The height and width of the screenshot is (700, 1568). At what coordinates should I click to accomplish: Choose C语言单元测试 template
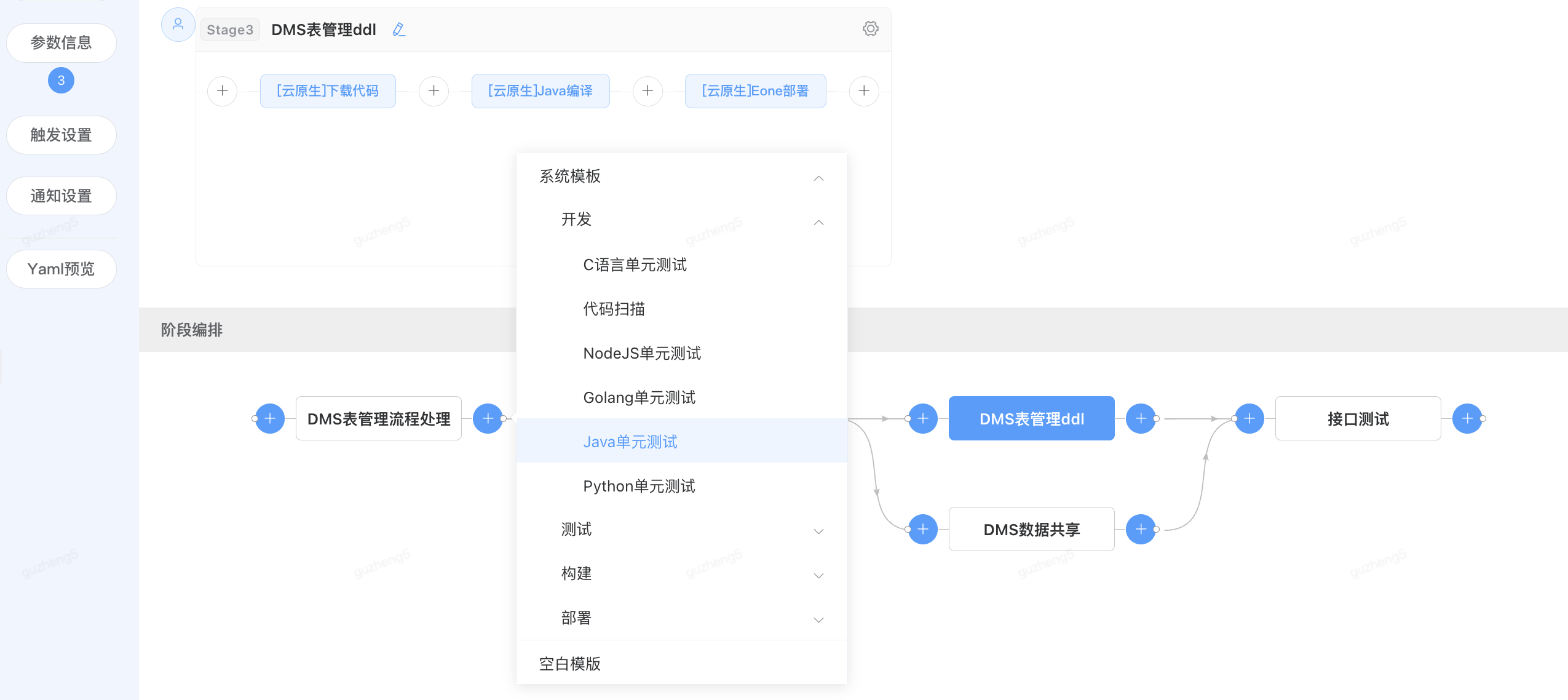click(x=682, y=265)
